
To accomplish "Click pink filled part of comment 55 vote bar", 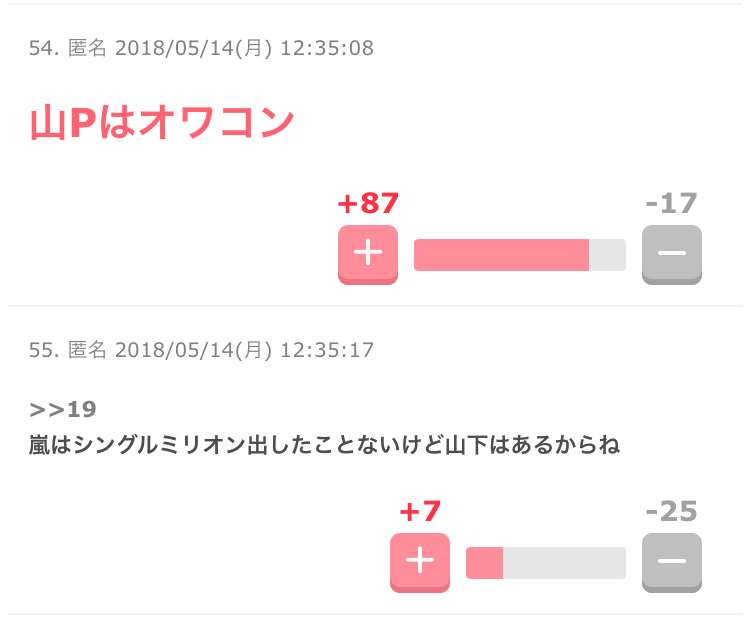I will 485,563.
